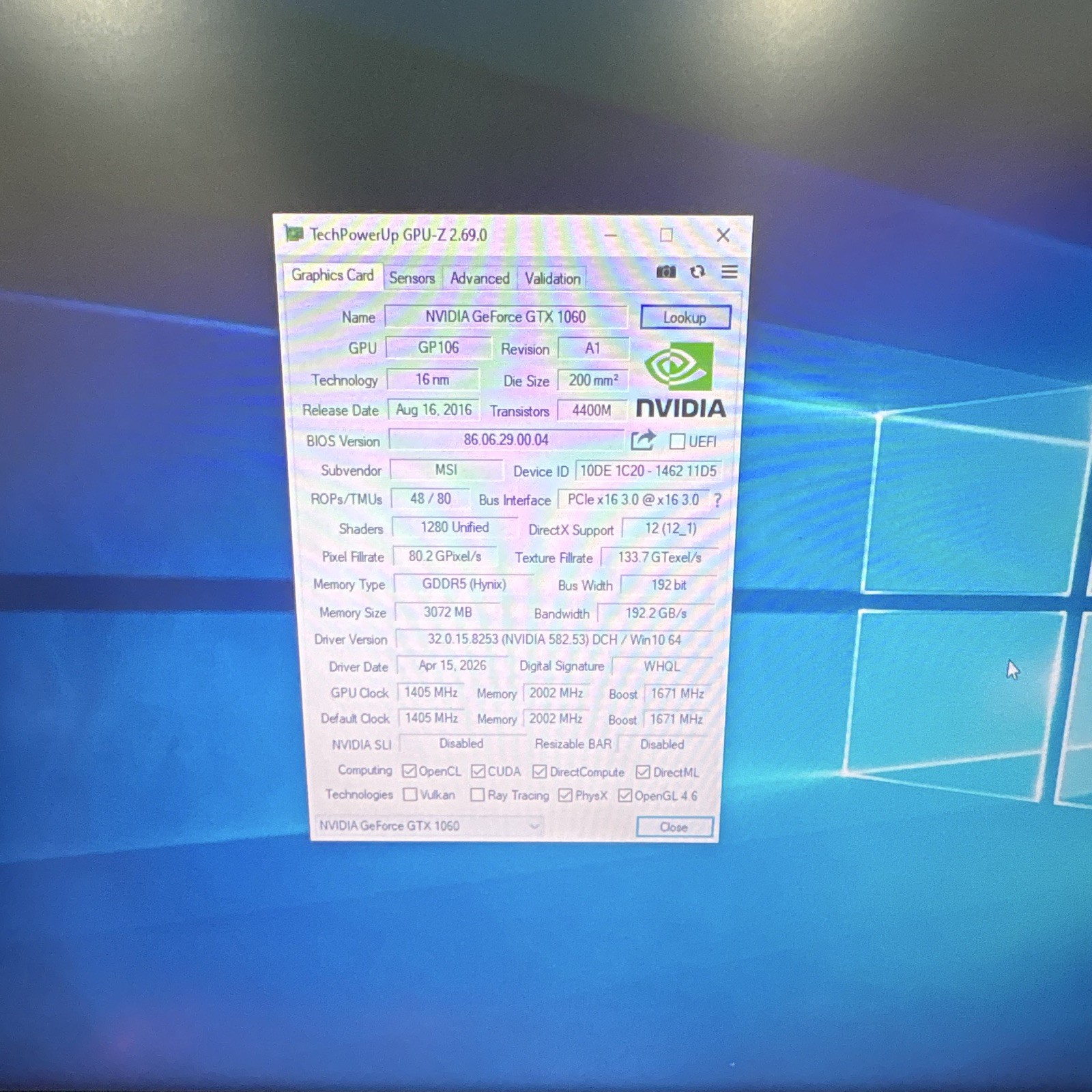Open the hamburger menu icon
Image resolution: width=1092 pixels, height=1092 pixels.
[x=729, y=272]
